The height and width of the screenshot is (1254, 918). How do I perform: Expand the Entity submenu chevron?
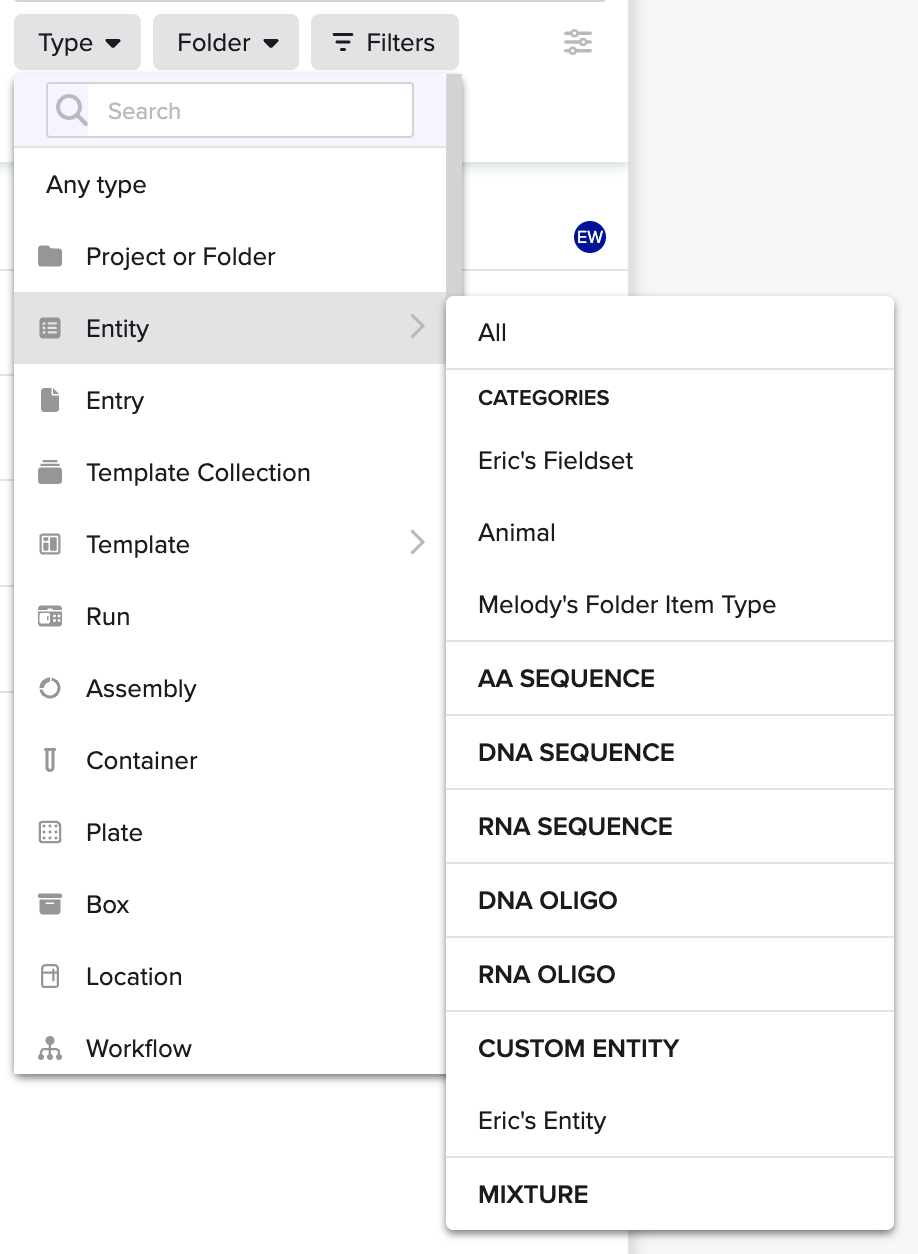418,327
